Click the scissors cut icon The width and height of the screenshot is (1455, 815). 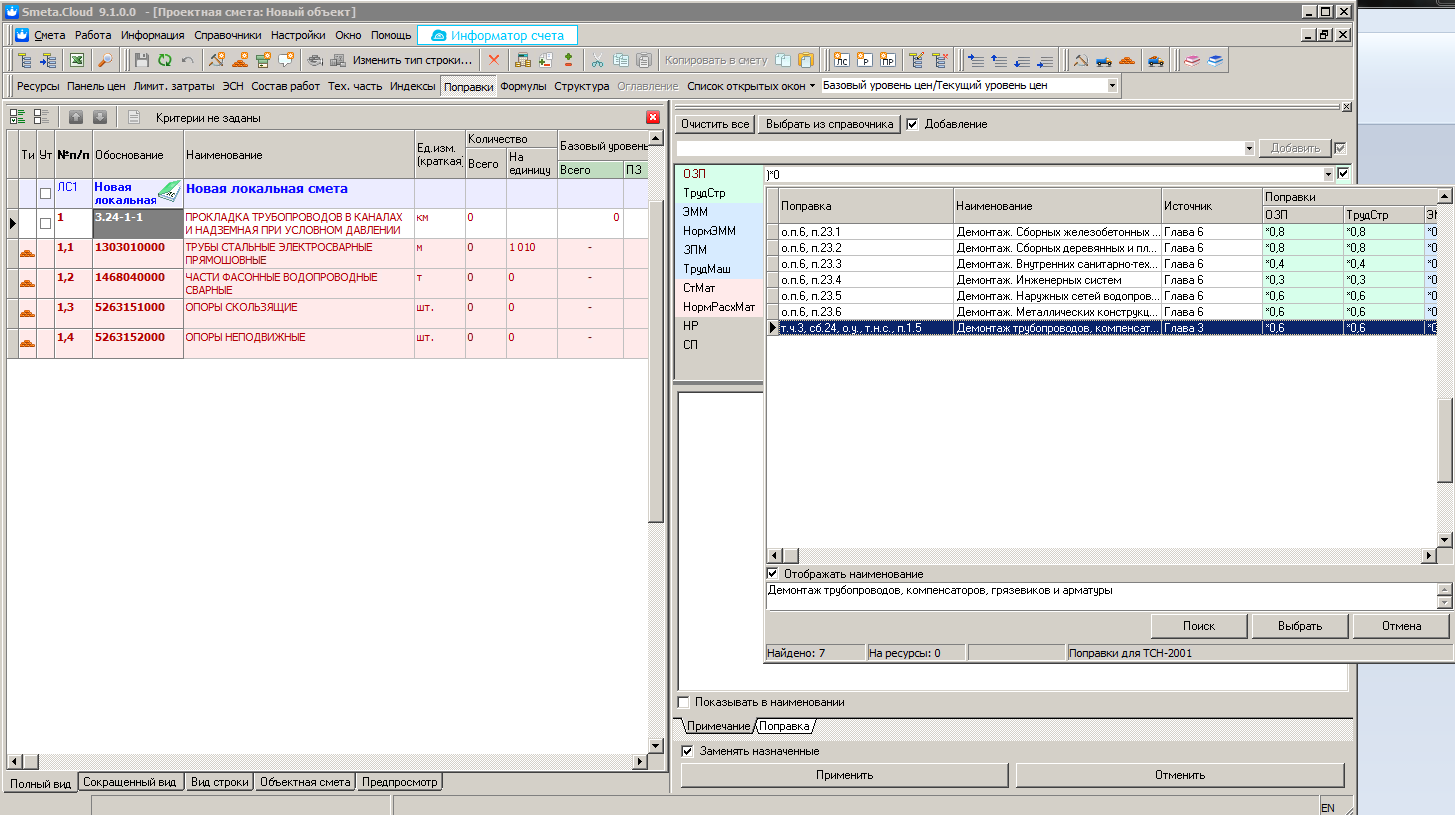pyautogui.click(x=597, y=60)
